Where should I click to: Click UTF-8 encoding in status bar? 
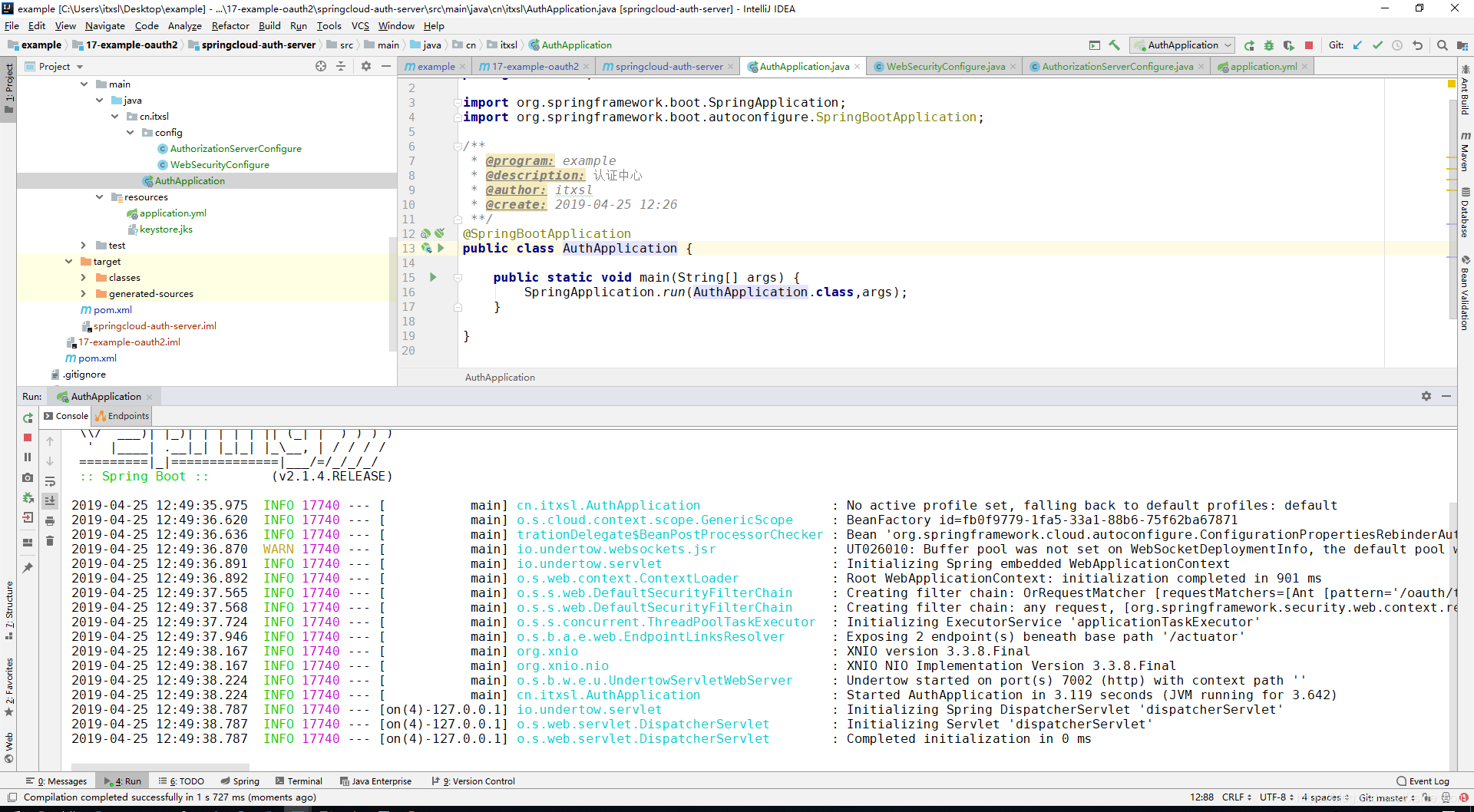1276,797
